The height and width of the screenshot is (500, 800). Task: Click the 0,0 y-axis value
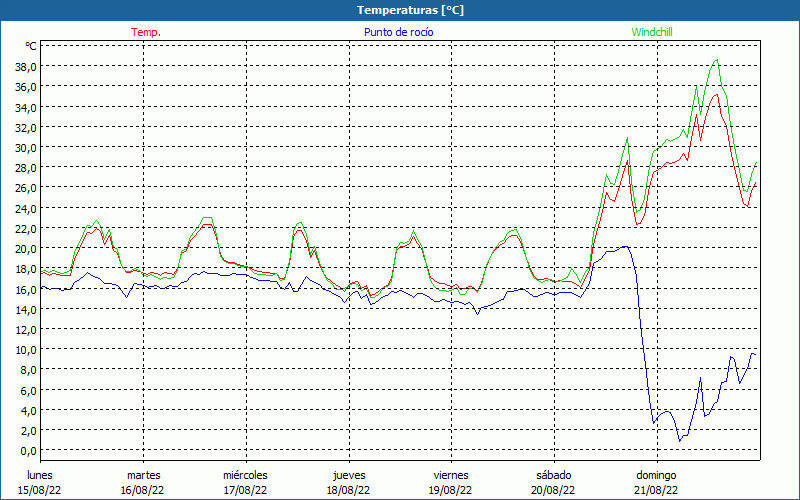[x=29, y=451]
